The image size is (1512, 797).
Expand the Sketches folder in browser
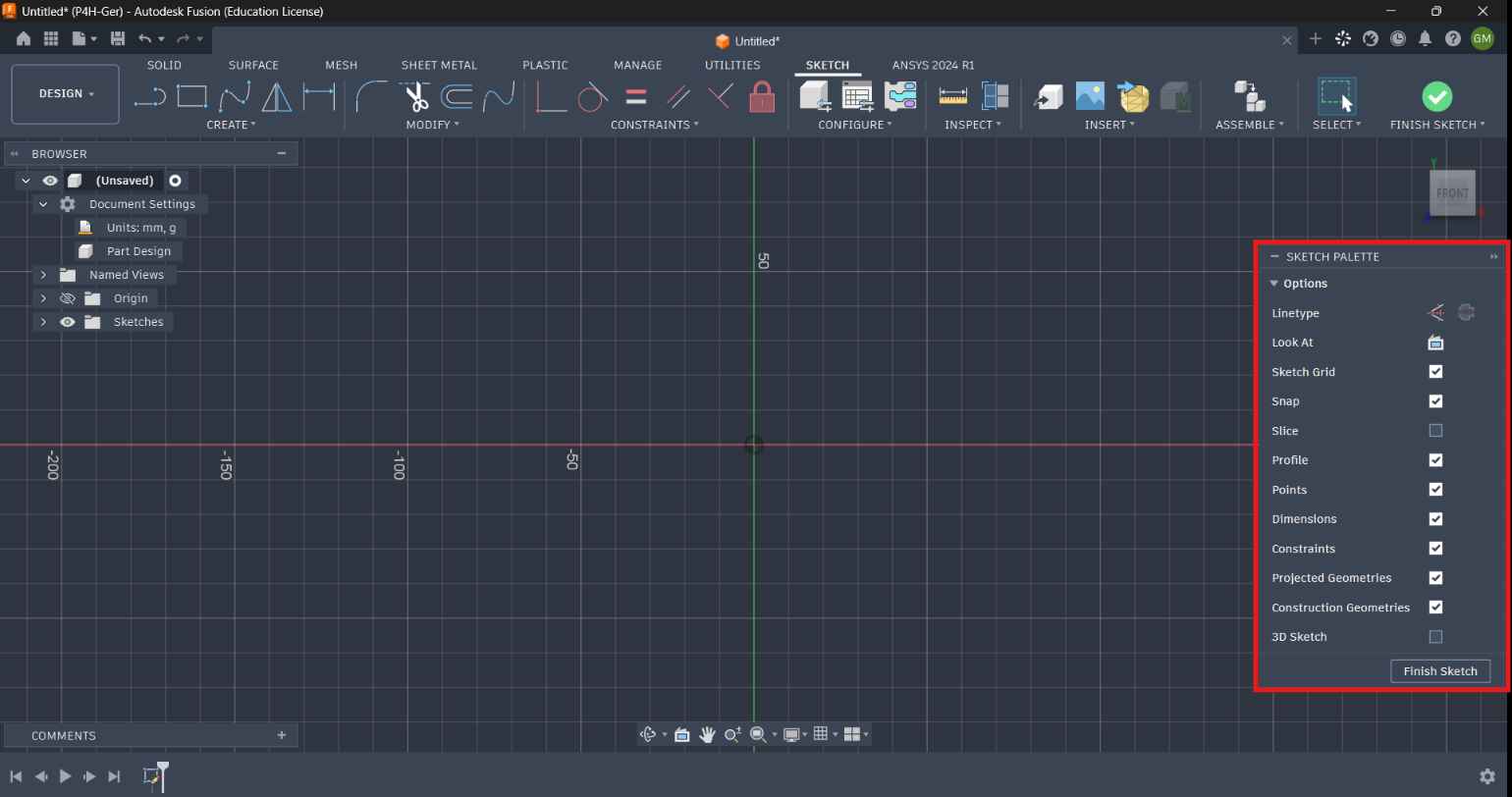(43, 322)
